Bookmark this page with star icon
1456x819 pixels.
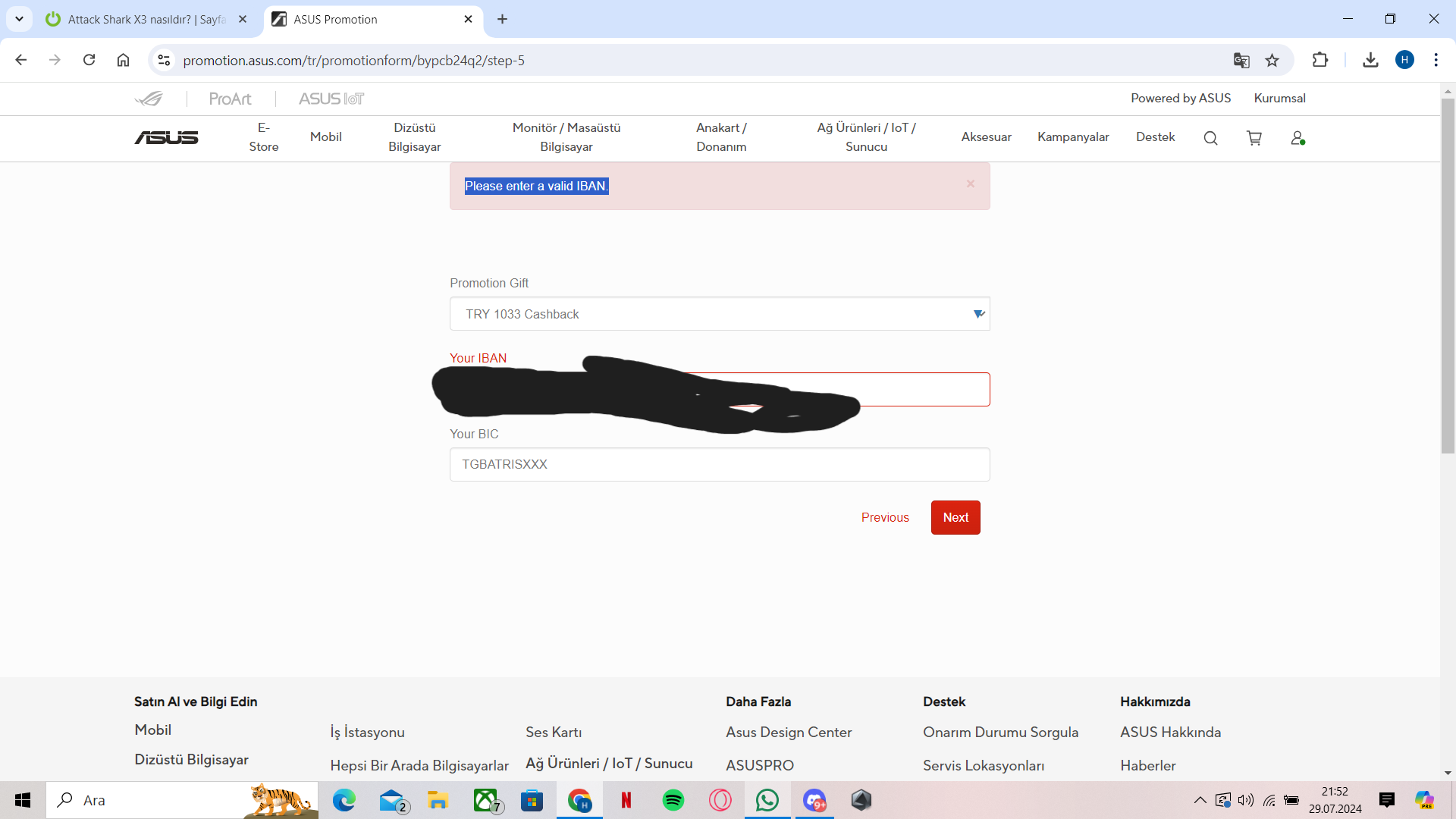click(x=1272, y=61)
